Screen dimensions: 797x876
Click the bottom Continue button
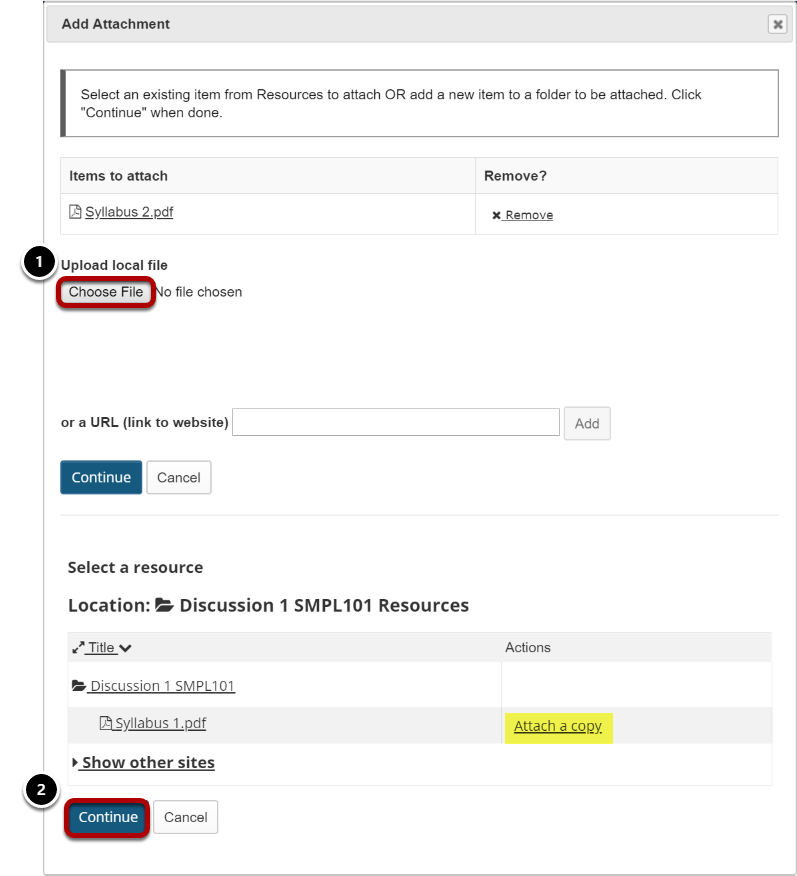pyautogui.click(x=108, y=817)
